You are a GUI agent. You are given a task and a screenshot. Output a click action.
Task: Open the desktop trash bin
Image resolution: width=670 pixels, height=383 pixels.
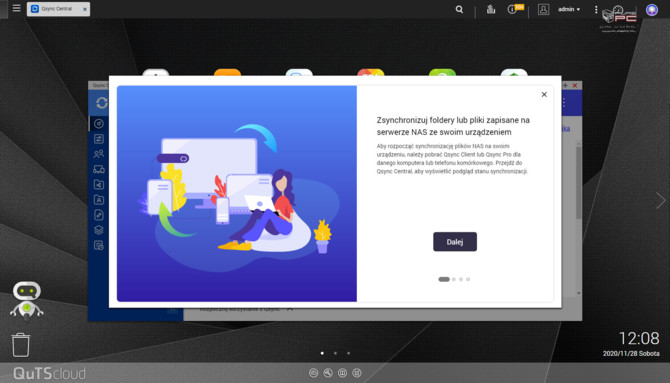21,345
